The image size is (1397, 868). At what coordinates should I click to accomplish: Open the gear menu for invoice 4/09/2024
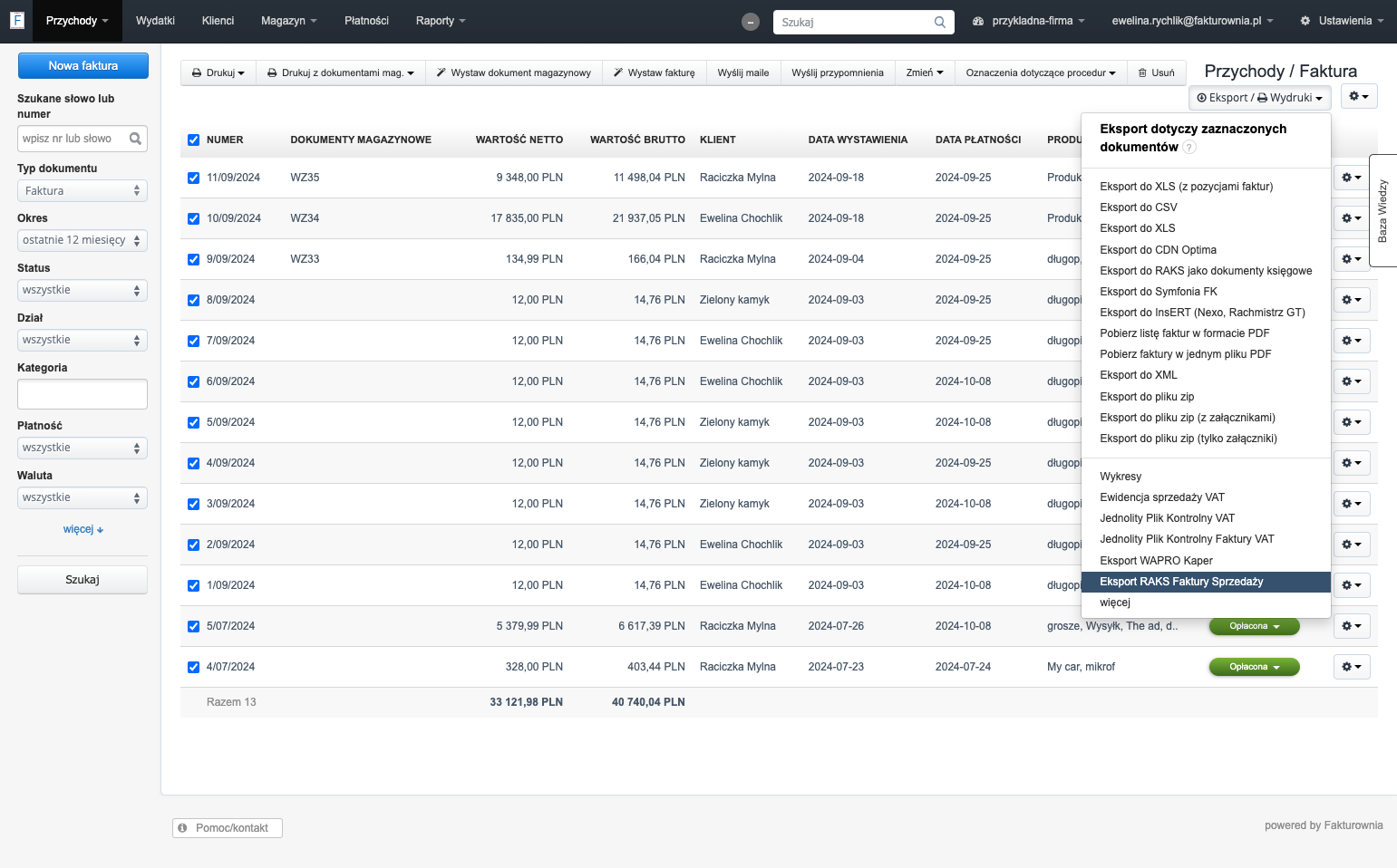(1352, 463)
